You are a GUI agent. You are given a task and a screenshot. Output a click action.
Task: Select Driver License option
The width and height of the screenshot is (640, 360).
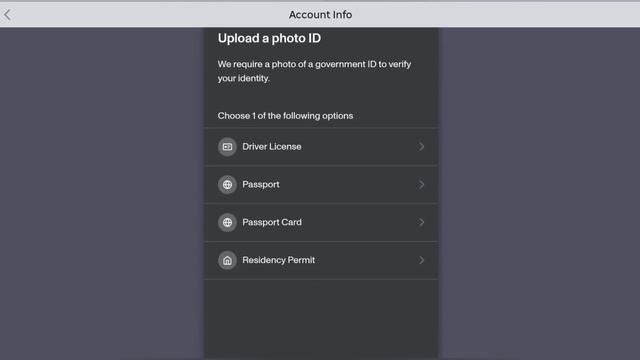pos(321,147)
